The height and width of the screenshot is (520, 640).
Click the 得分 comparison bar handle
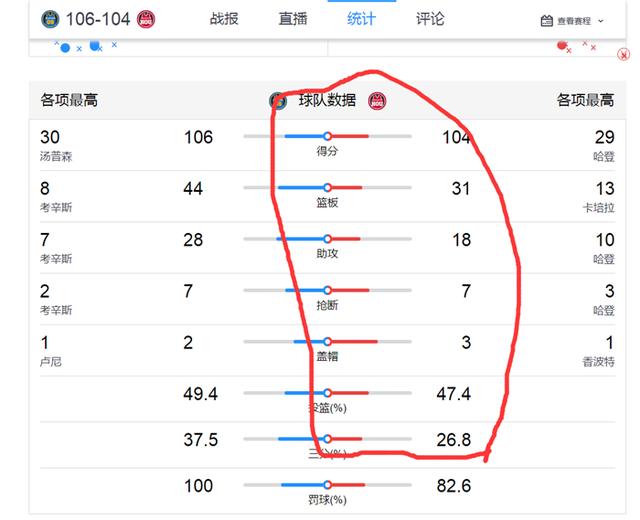(x=327, y=136)
